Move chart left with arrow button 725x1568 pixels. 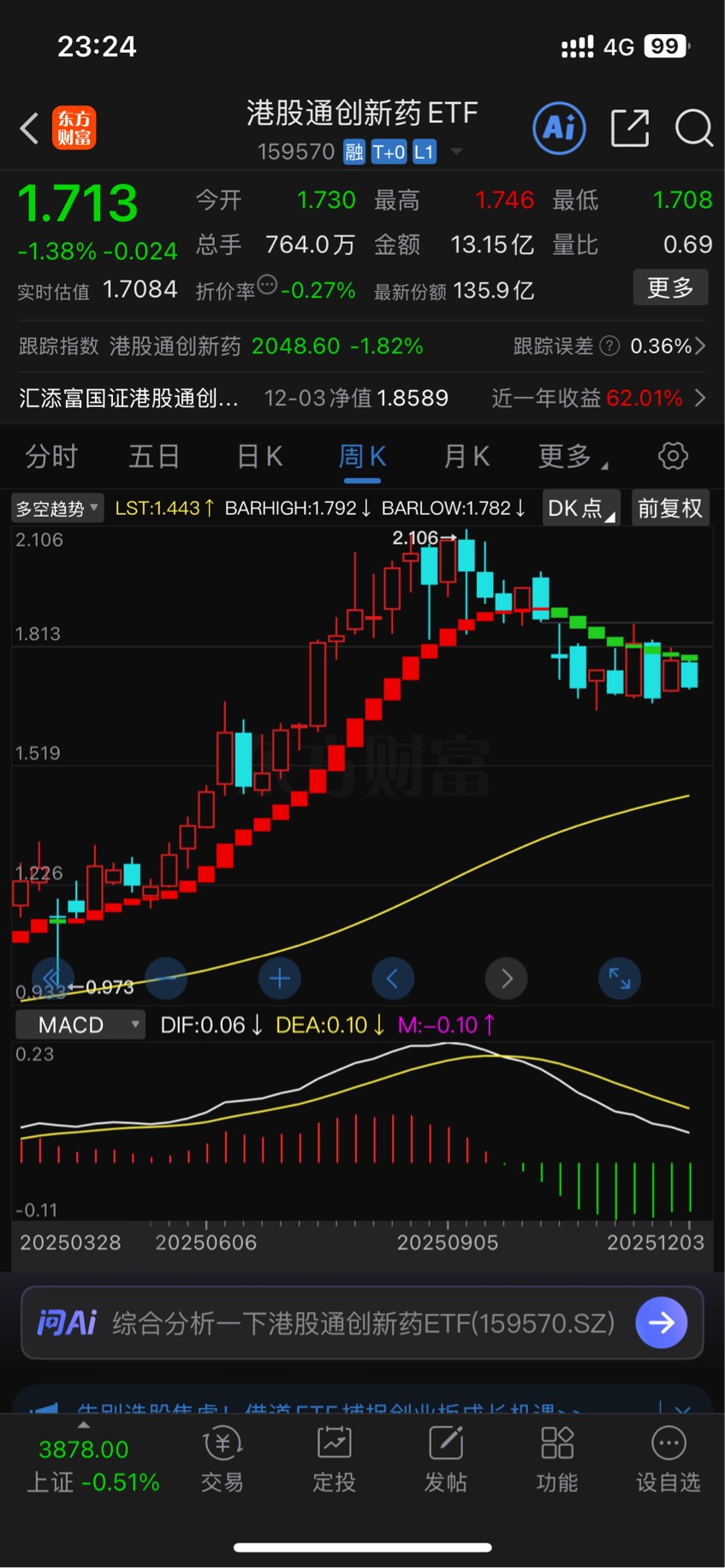click(x=393, y=979)
